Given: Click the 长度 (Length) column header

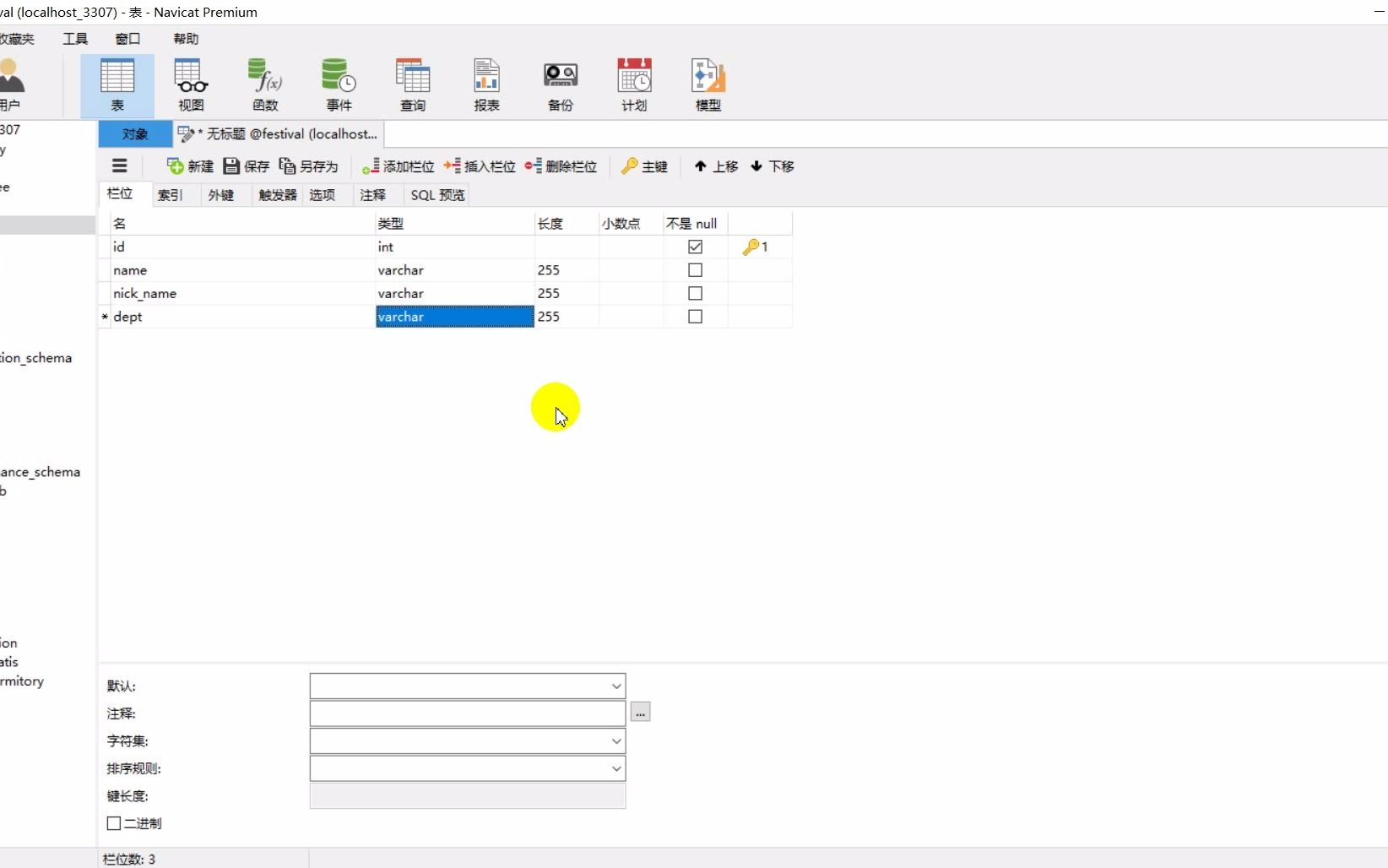Looking at the screenshot, I should tap(567, 223).
